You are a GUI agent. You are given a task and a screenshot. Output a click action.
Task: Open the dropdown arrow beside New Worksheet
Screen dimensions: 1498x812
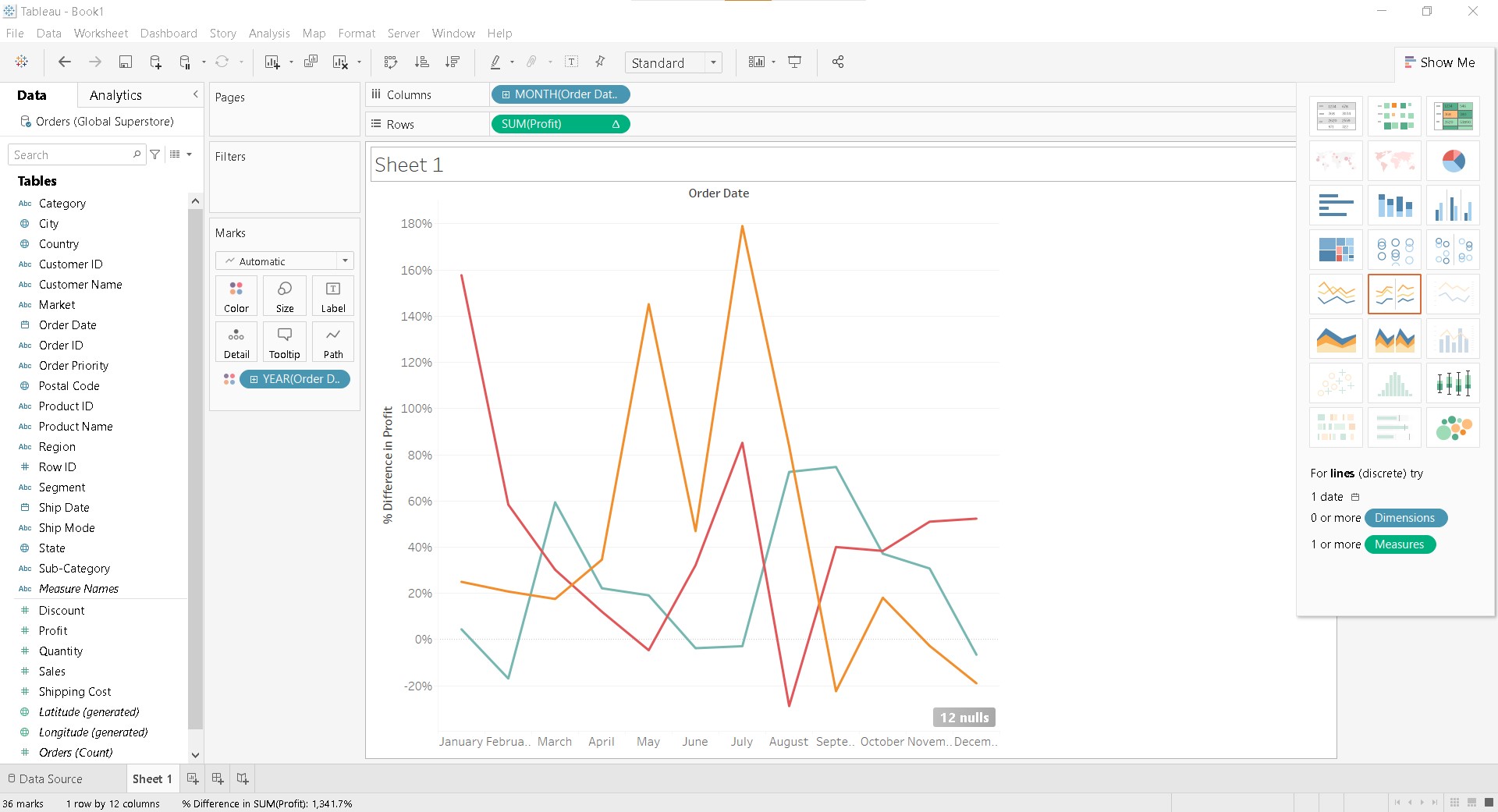[291, 62]
